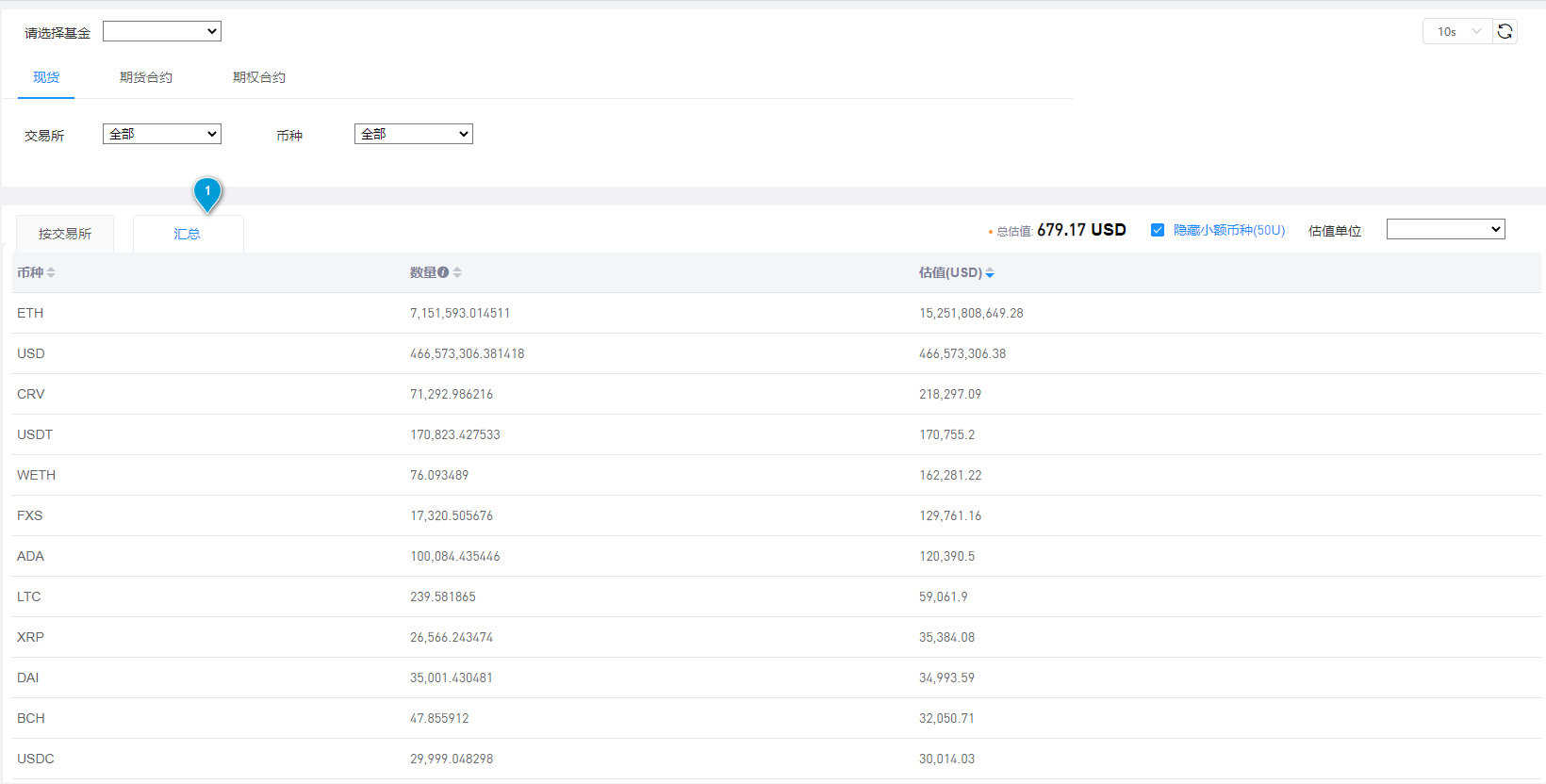1546x784 pixels.
Task: Click the BCH currency cell
Action: pyautogui.click(x=31, y=718)
